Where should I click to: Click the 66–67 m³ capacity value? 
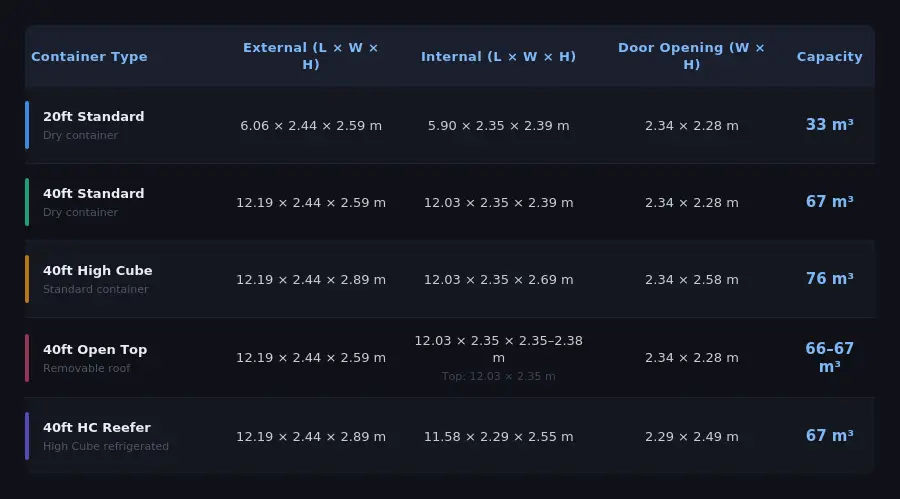pos(829,357)
